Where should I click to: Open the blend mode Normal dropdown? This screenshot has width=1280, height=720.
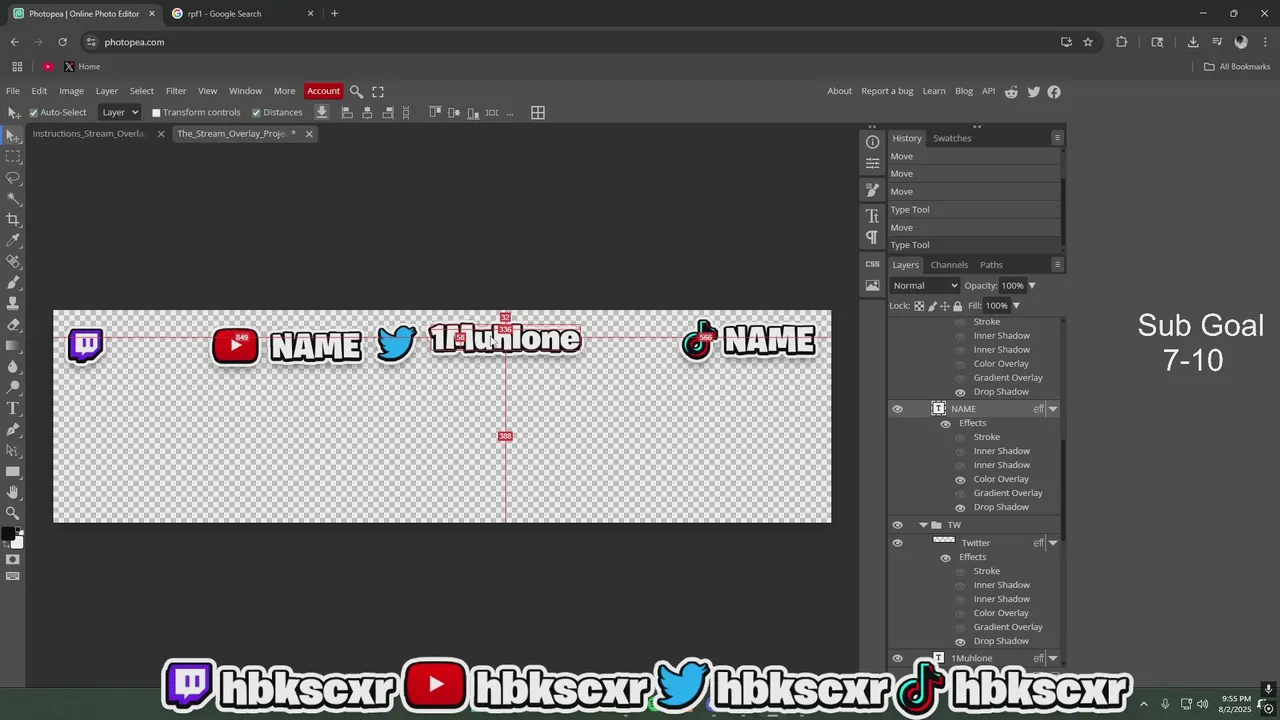tap(925, 286)
